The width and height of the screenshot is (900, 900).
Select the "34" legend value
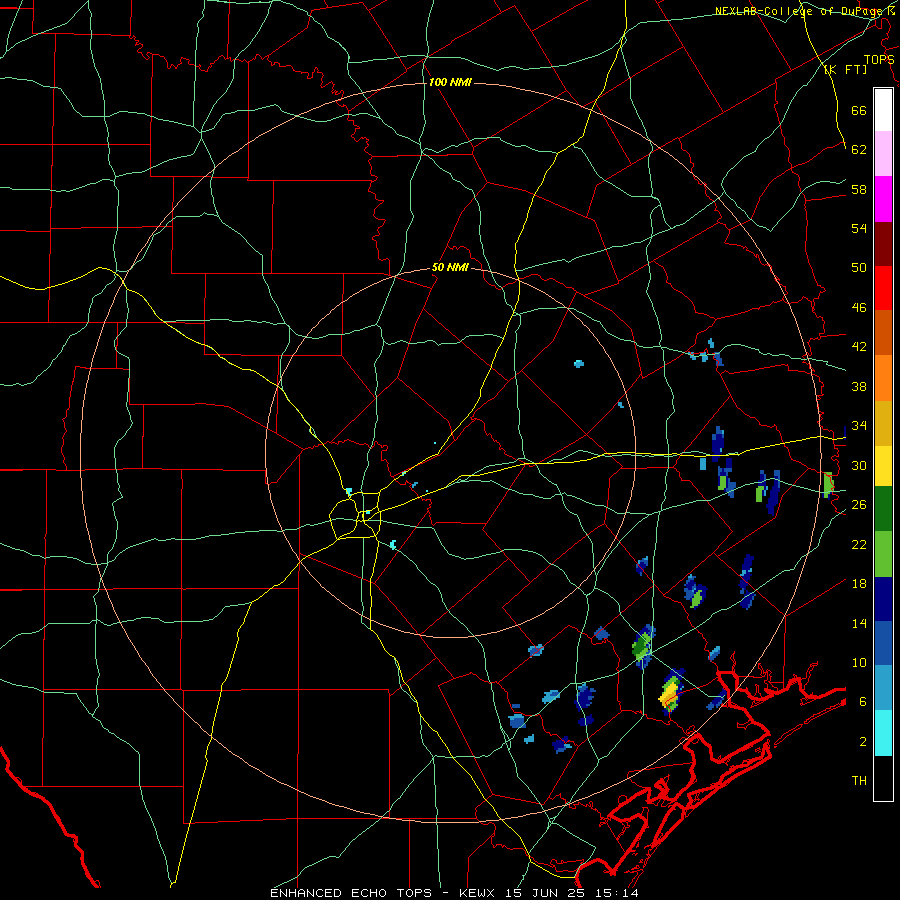click(859, 426)
